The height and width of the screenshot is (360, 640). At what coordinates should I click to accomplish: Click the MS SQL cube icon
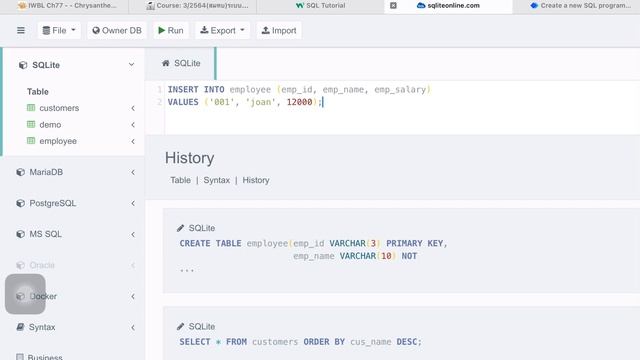[20, 234]
